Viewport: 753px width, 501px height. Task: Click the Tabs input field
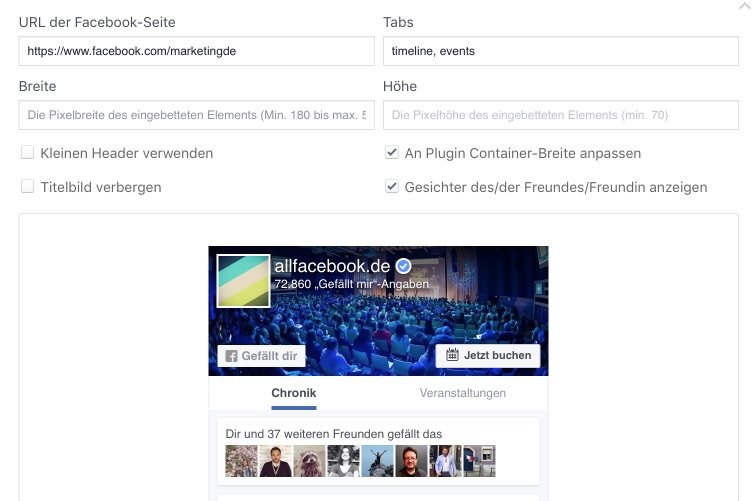click(x=560, y=51)
